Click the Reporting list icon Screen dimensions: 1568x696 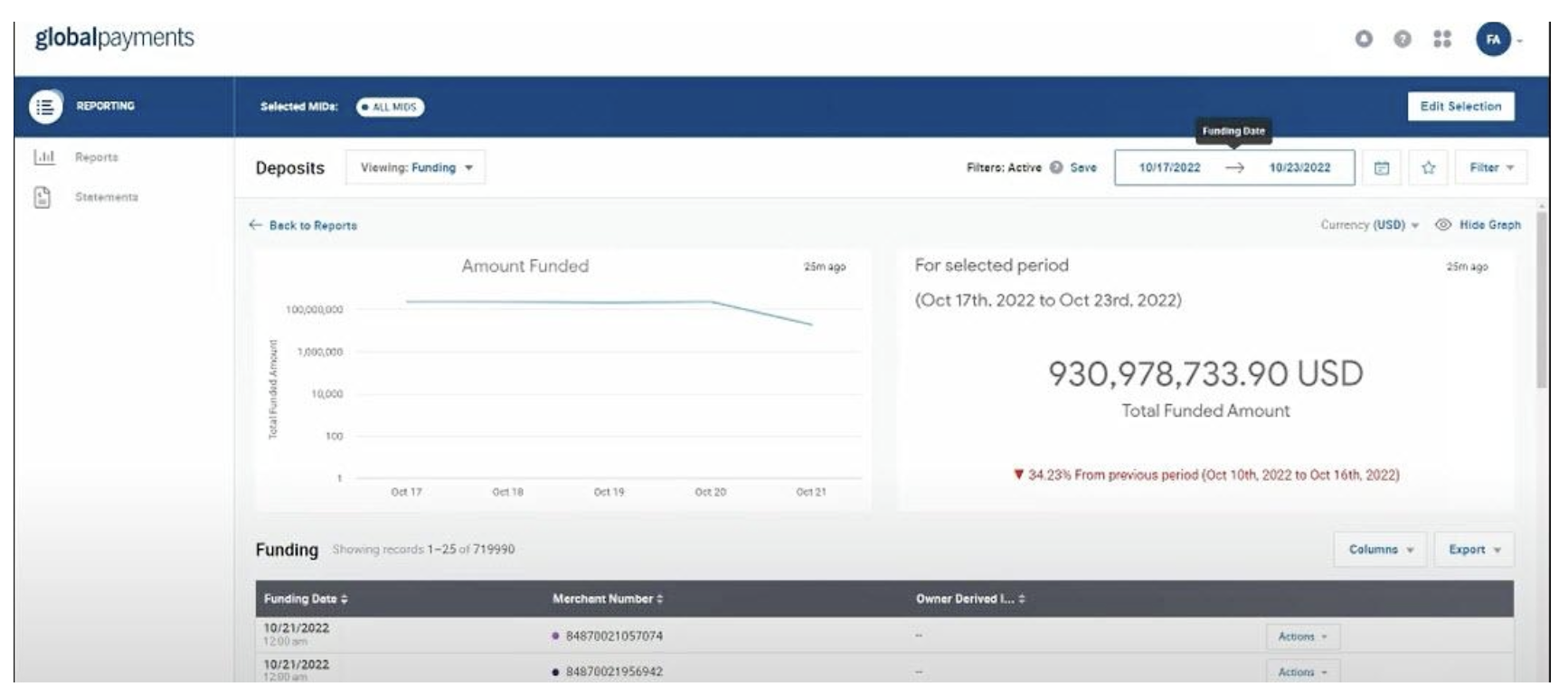click(x=45, y=107)
